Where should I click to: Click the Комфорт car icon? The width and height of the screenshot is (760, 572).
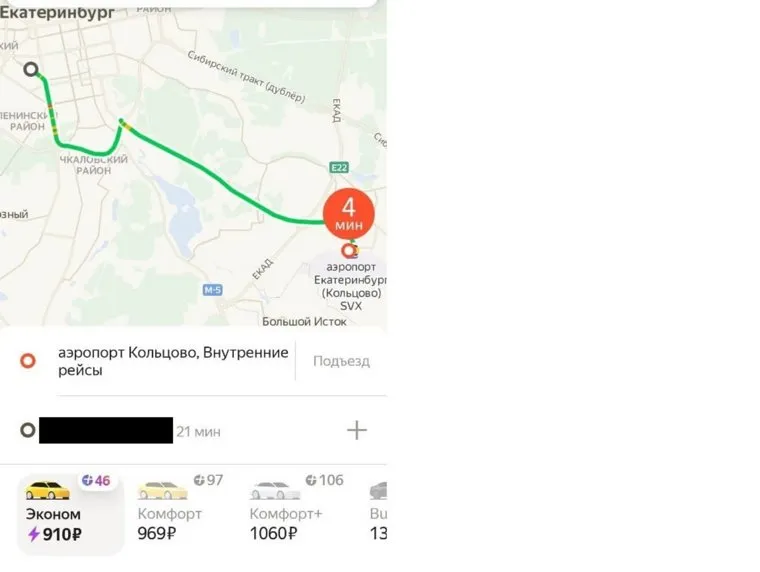coord(162,491)
